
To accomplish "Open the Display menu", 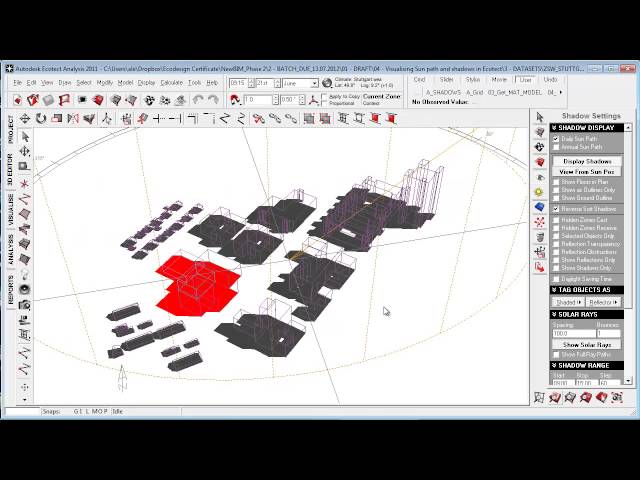I will coord(146,83).
